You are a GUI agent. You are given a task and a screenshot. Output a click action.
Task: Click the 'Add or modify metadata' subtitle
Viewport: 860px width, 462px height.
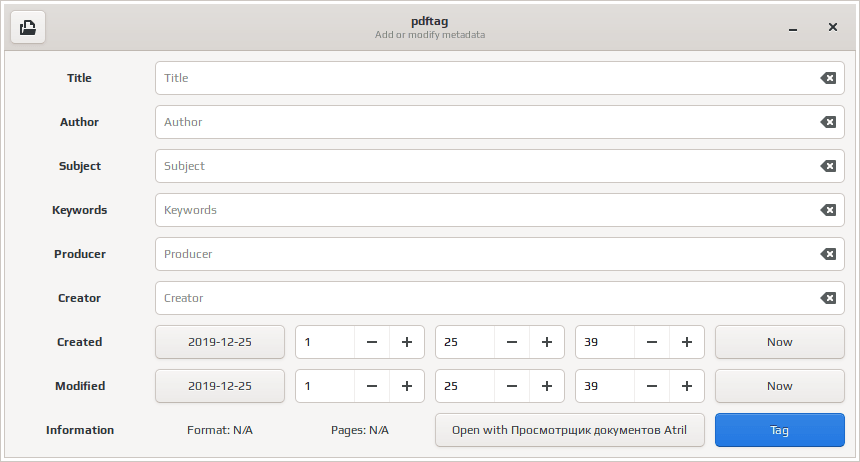430,35
